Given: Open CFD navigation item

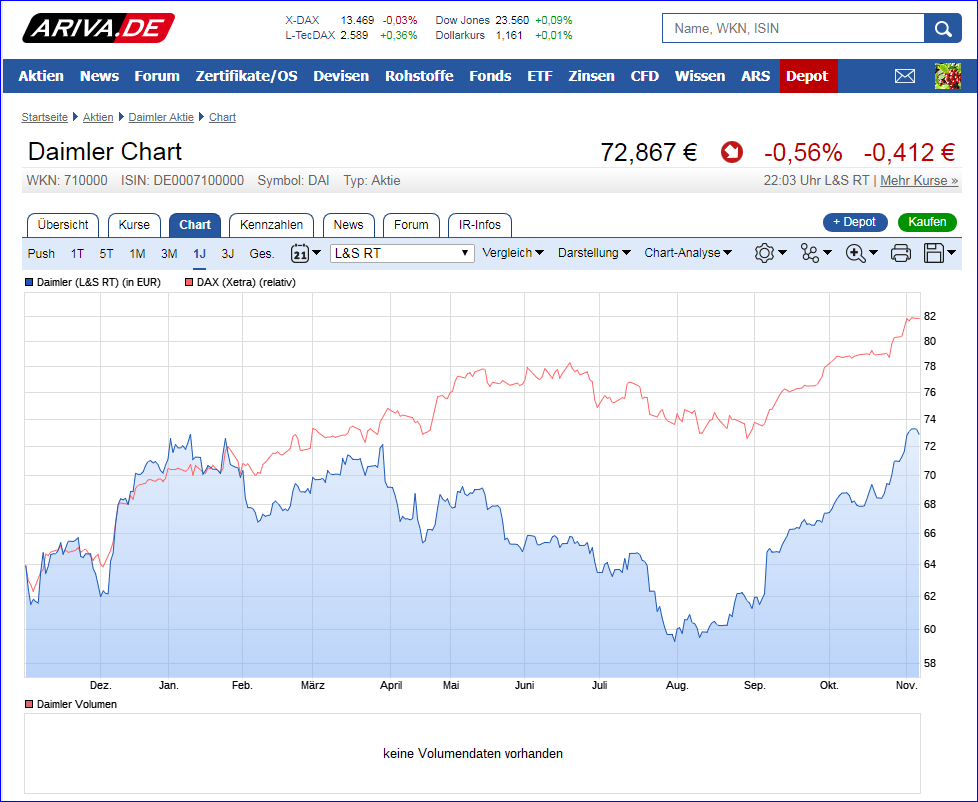Looking at the screenshot, I should [x=645, y=76].
